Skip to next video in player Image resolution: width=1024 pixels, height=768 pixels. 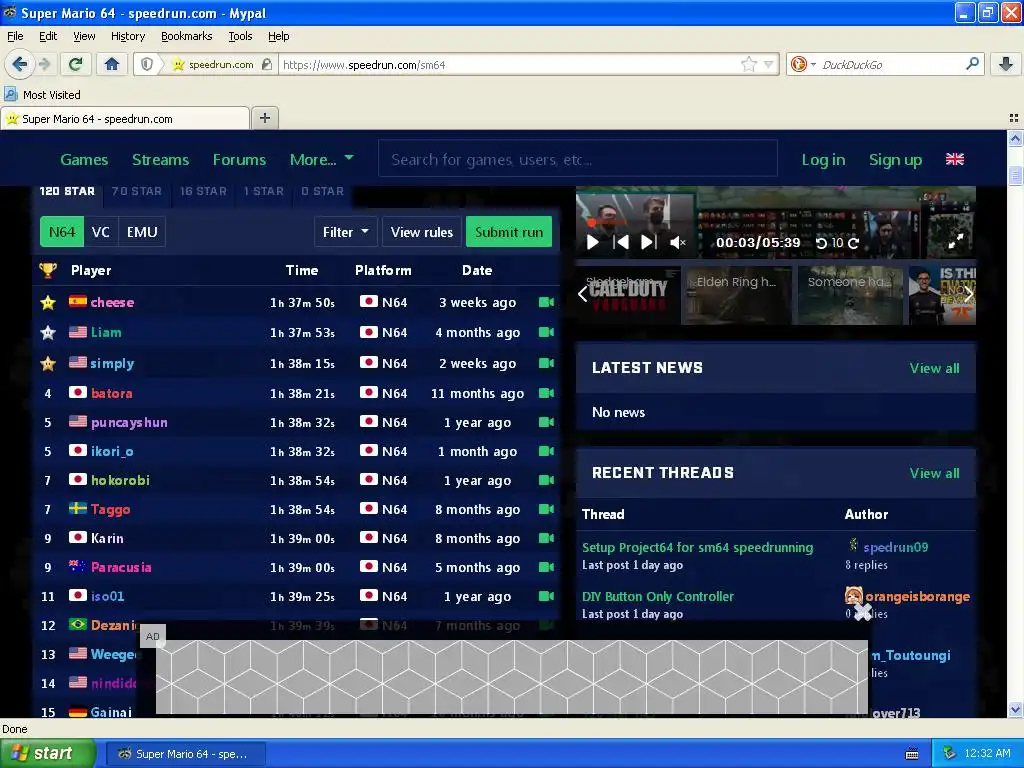click(x=648, y=242)
